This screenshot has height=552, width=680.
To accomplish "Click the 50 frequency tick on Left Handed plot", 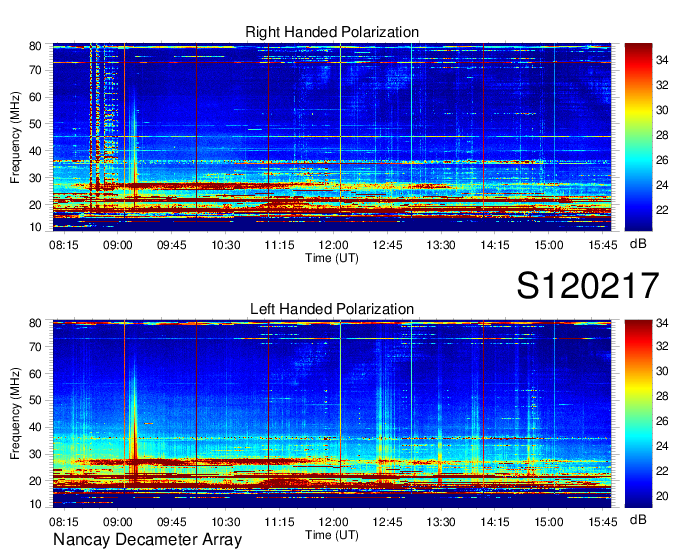I will tap(35, 400).
